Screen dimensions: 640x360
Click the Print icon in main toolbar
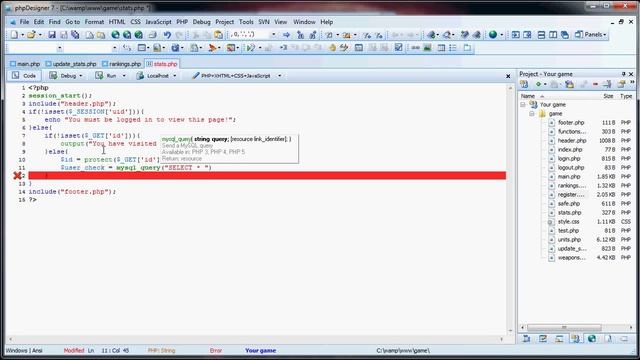click(152, 35)
